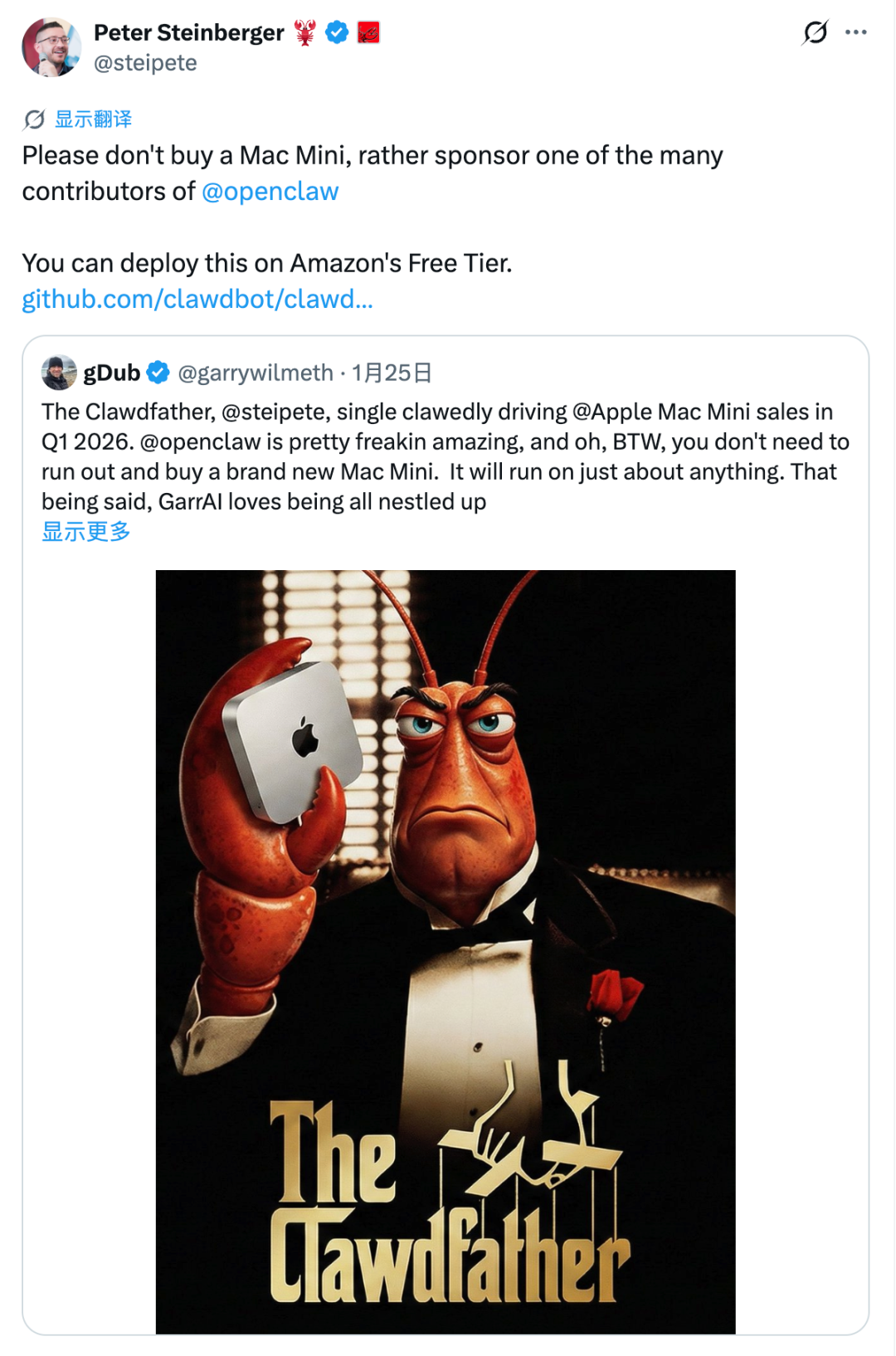Click the Peter Steinberger display name
The image size is (896, 1356).
(x=189, y=32)
